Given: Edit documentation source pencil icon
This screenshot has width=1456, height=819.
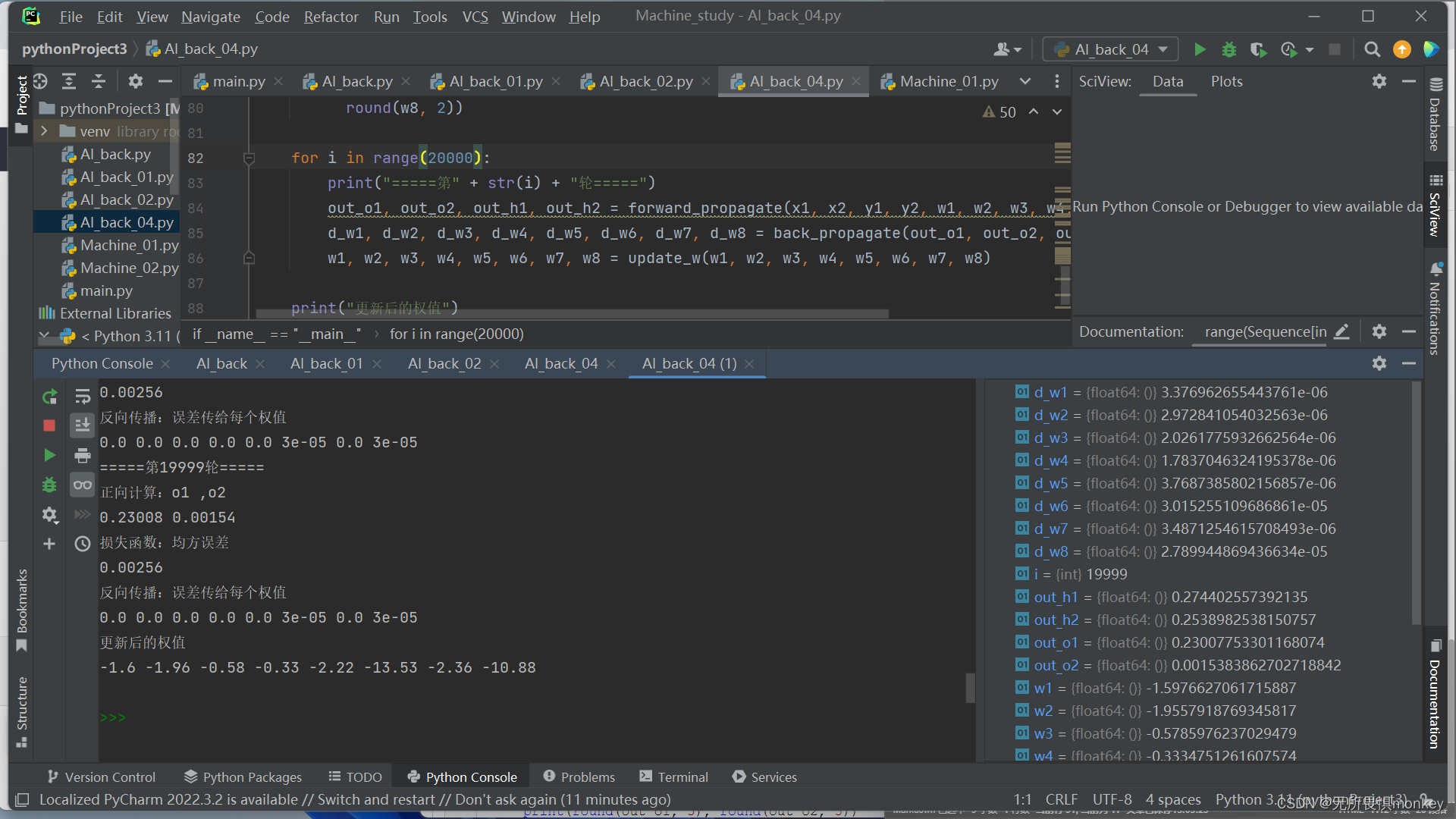Looking at the screenshot, I should tap(1341, 331).
